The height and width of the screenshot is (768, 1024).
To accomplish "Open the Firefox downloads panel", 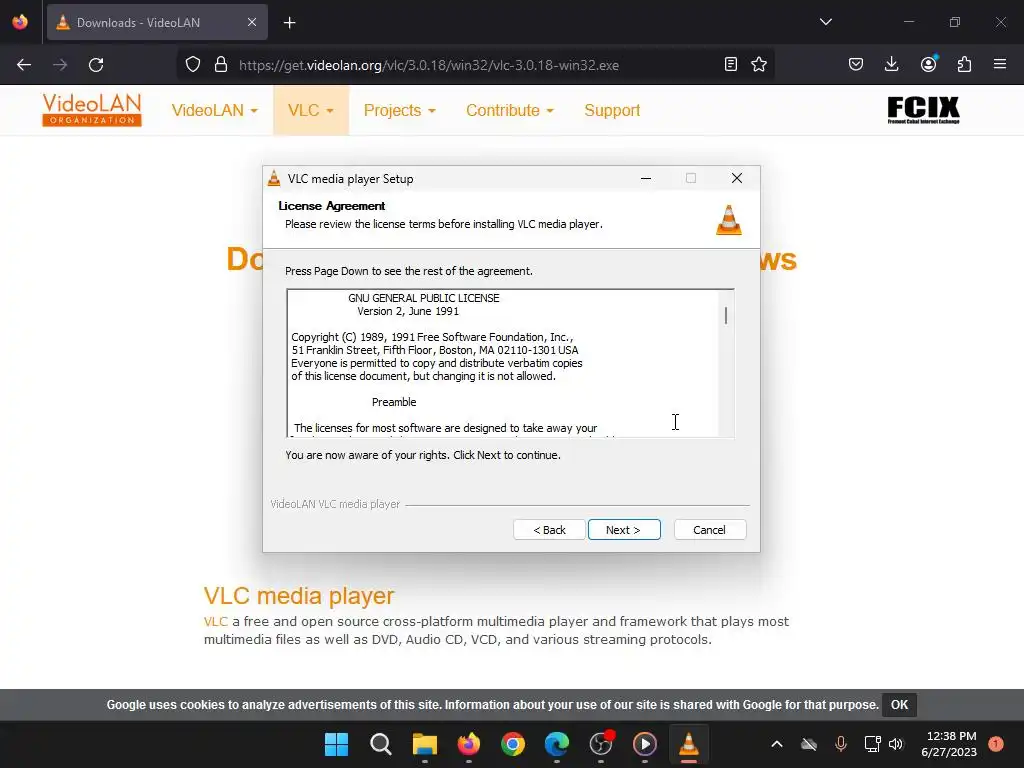I will point(891,64).
